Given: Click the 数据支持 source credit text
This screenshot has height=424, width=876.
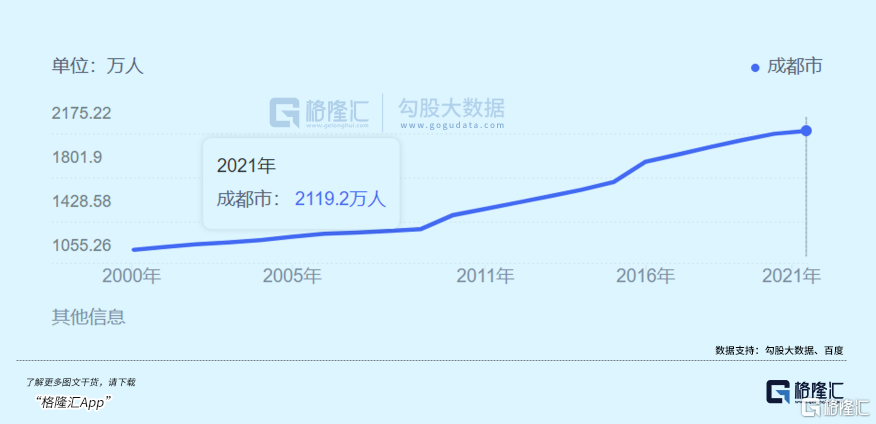Looking at the screenshot, I should coord(779,351).
